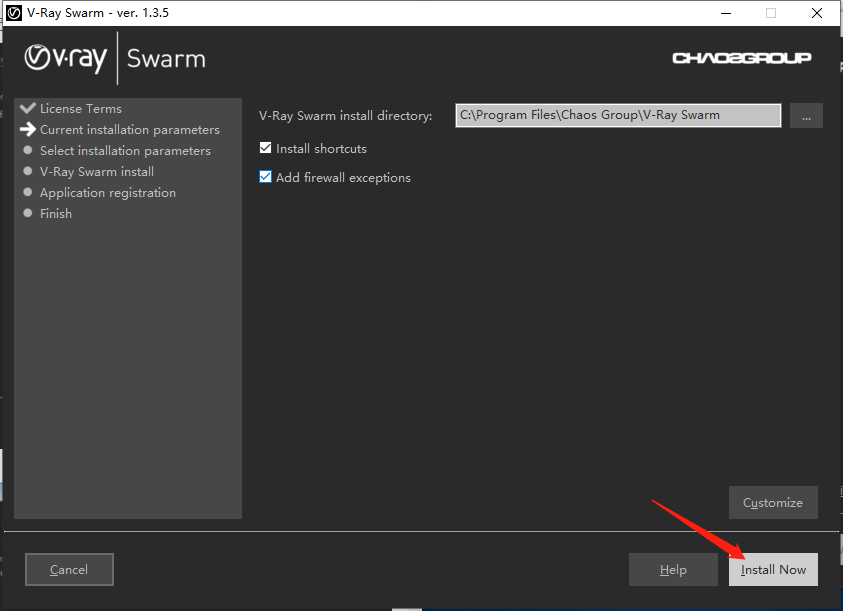Image resolution: width=843 pixels, height=611 pixels.
Task: Select Application registration step
Action: 108,193
